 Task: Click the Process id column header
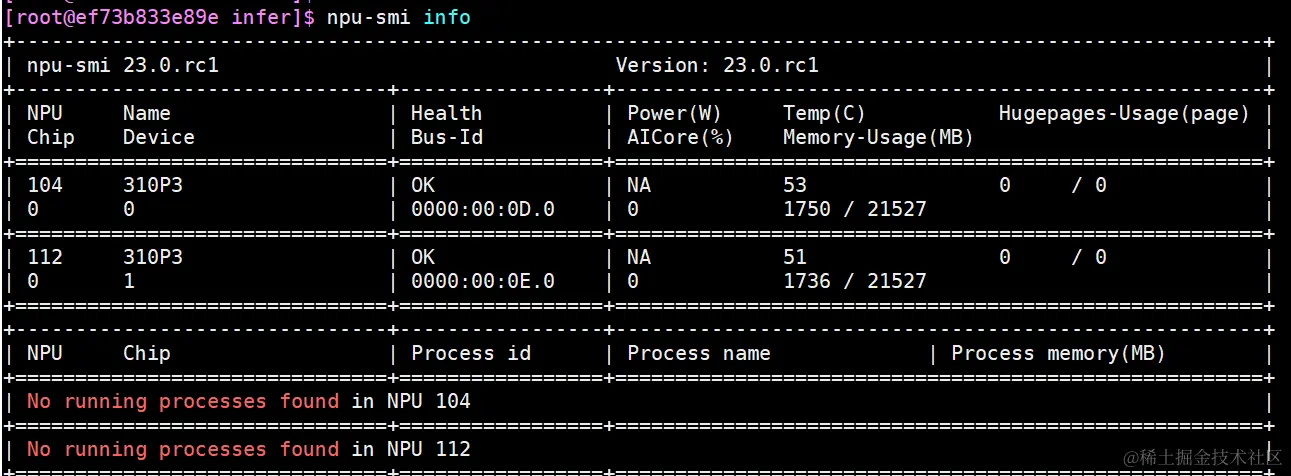click(471, 353)
